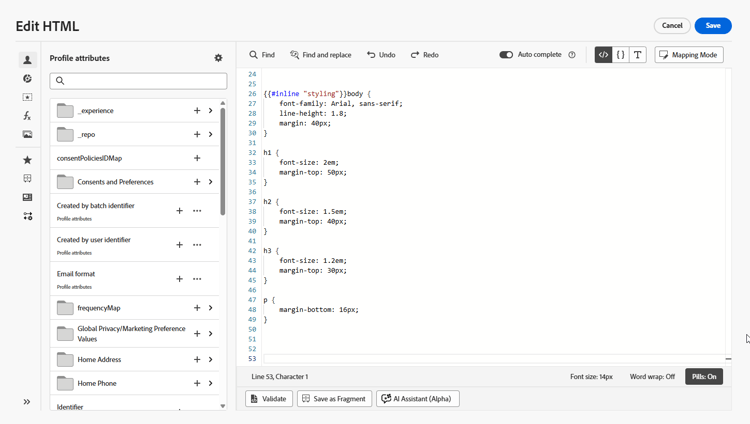Image resolution: width=750 pixels, height=424 pixels.
Task: Click the Undo toolbar item
Action: pos(381,55)
